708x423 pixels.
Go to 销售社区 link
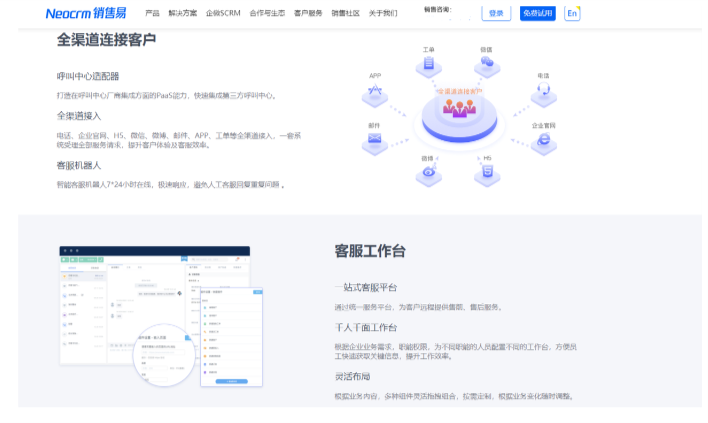tap(345, 14)
